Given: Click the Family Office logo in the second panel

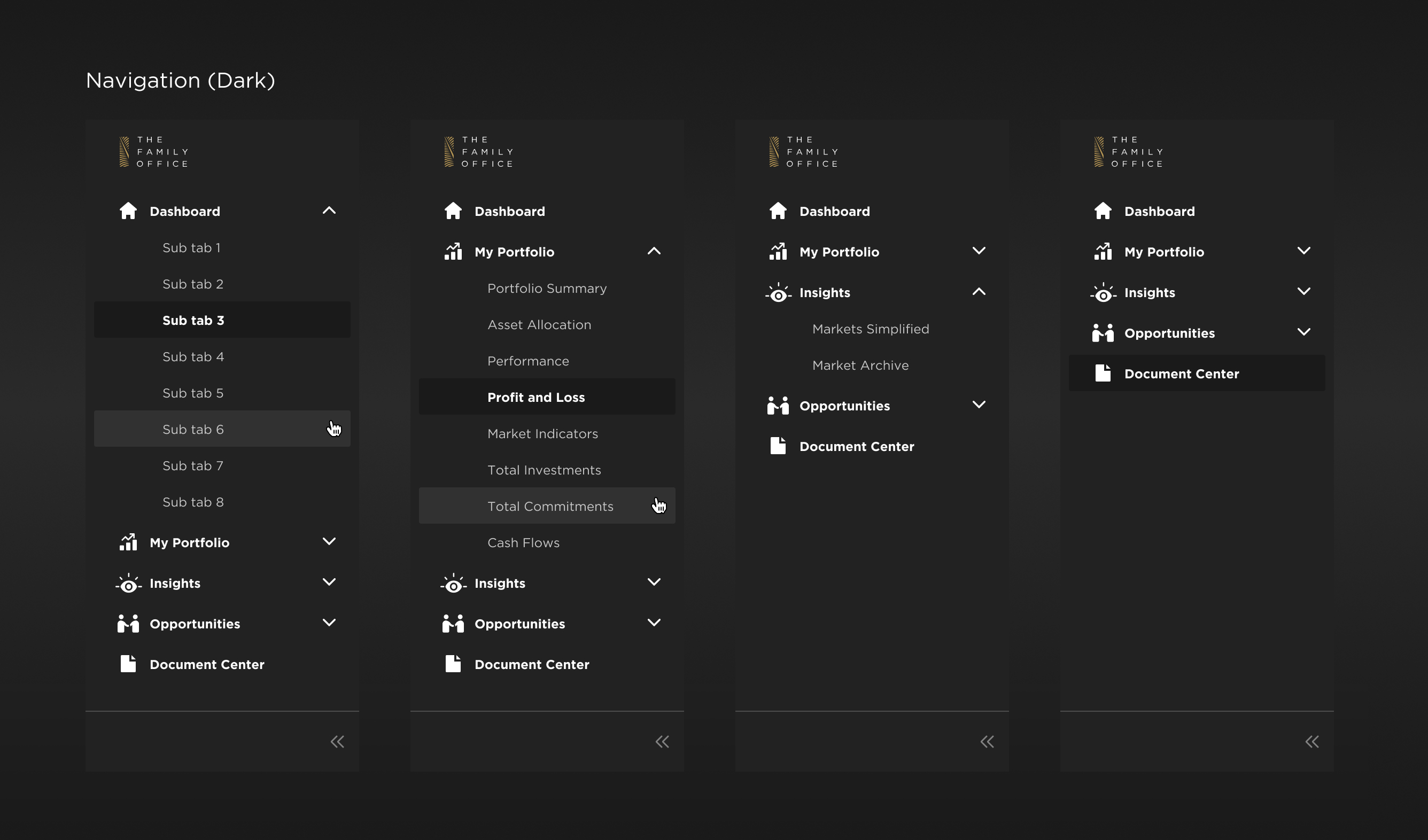Looking at the screenshot, I should pos(479,152).
